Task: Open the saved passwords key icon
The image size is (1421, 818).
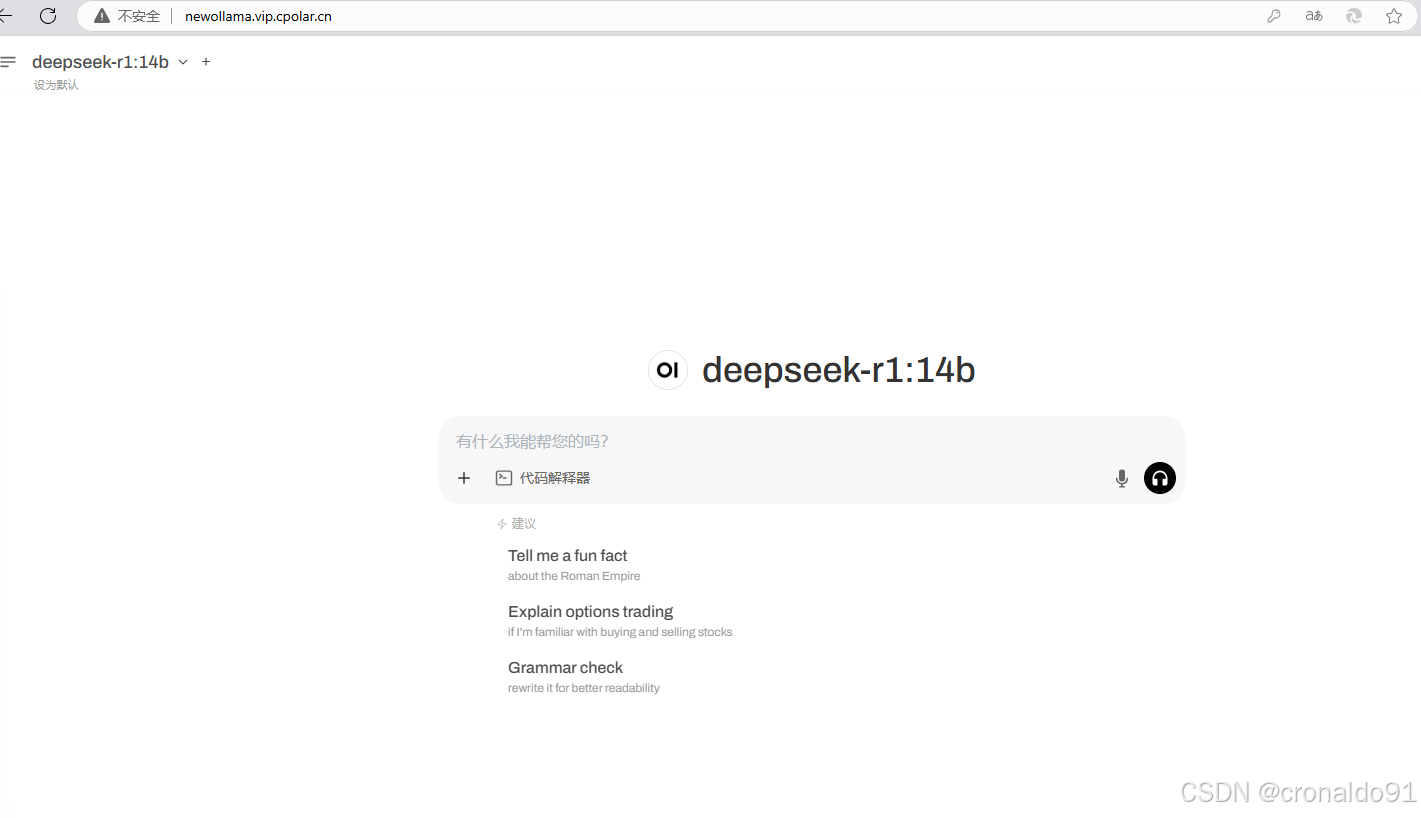Action: pyautogui.click(x=1274, y=16)
